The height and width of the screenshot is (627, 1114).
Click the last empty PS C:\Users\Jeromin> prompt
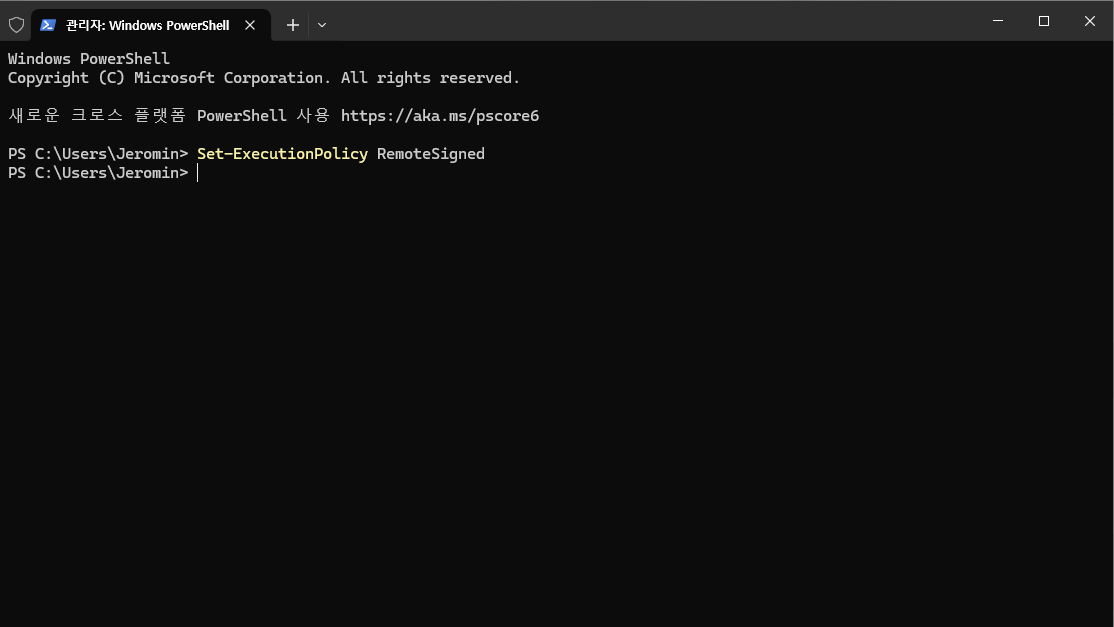tap(98, 173)
